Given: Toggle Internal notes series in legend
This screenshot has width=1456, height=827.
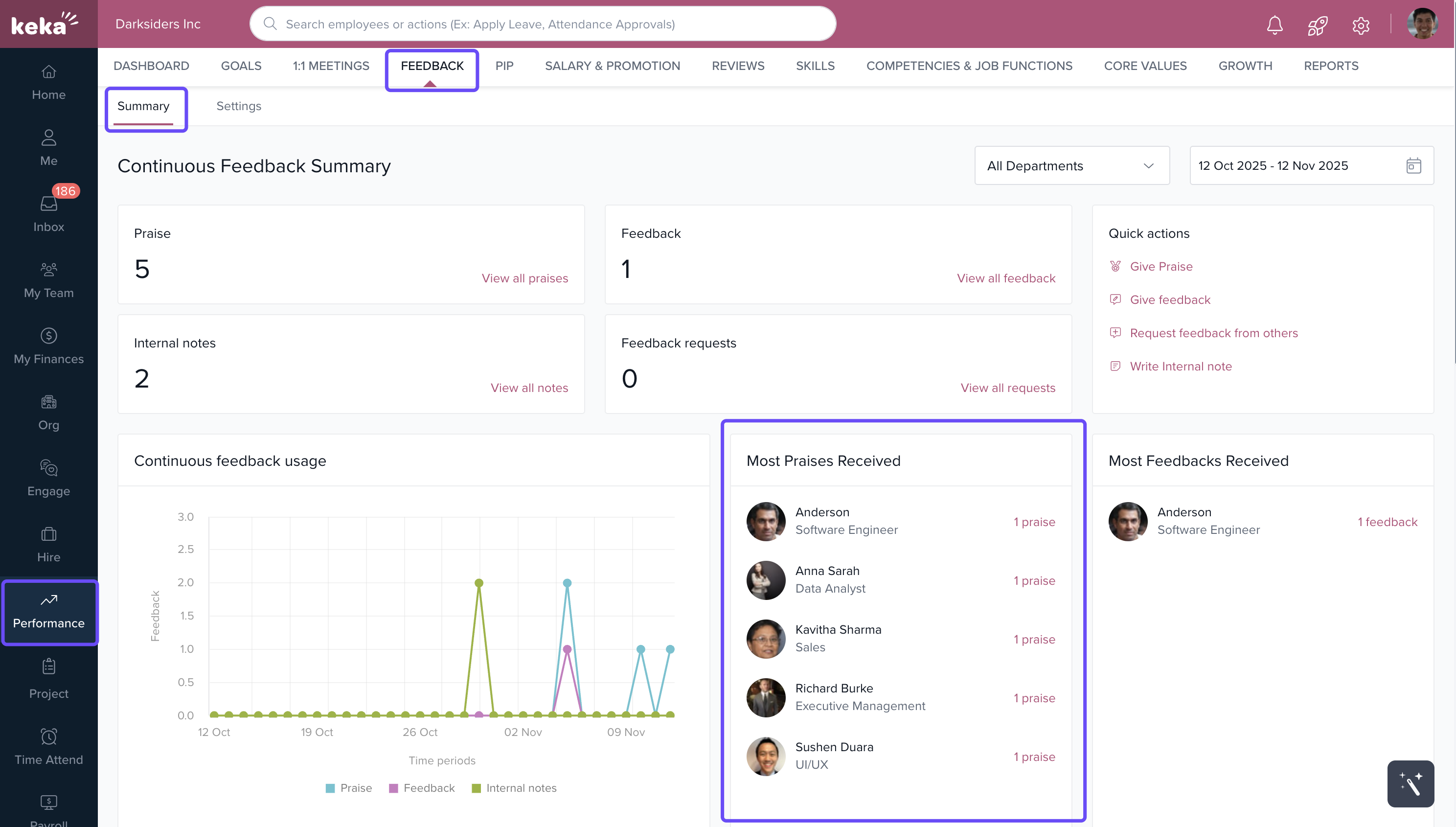Looking at the screenshot, I should point(514,788).
